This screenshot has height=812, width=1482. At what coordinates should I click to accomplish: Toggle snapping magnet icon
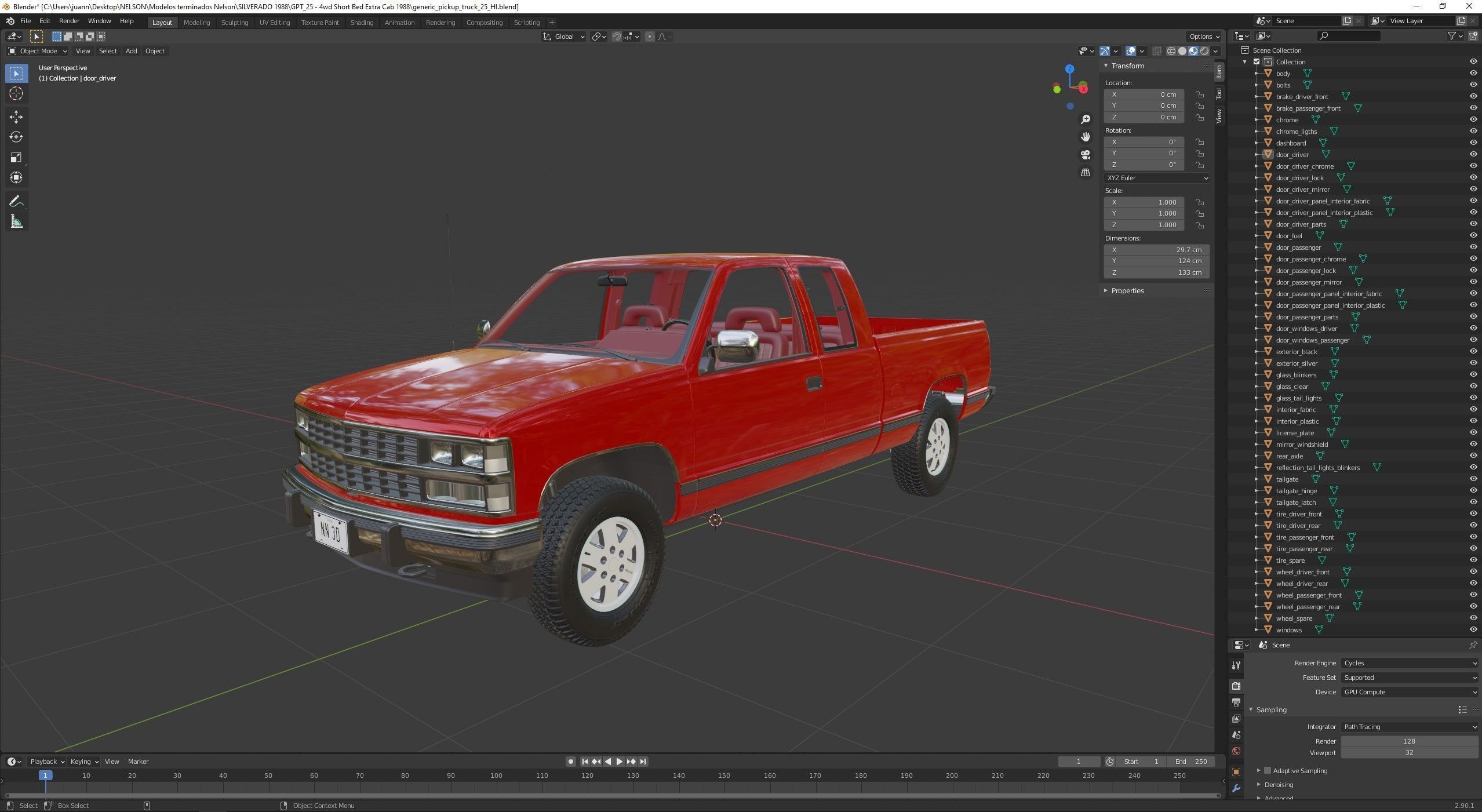tap(617, 37)
